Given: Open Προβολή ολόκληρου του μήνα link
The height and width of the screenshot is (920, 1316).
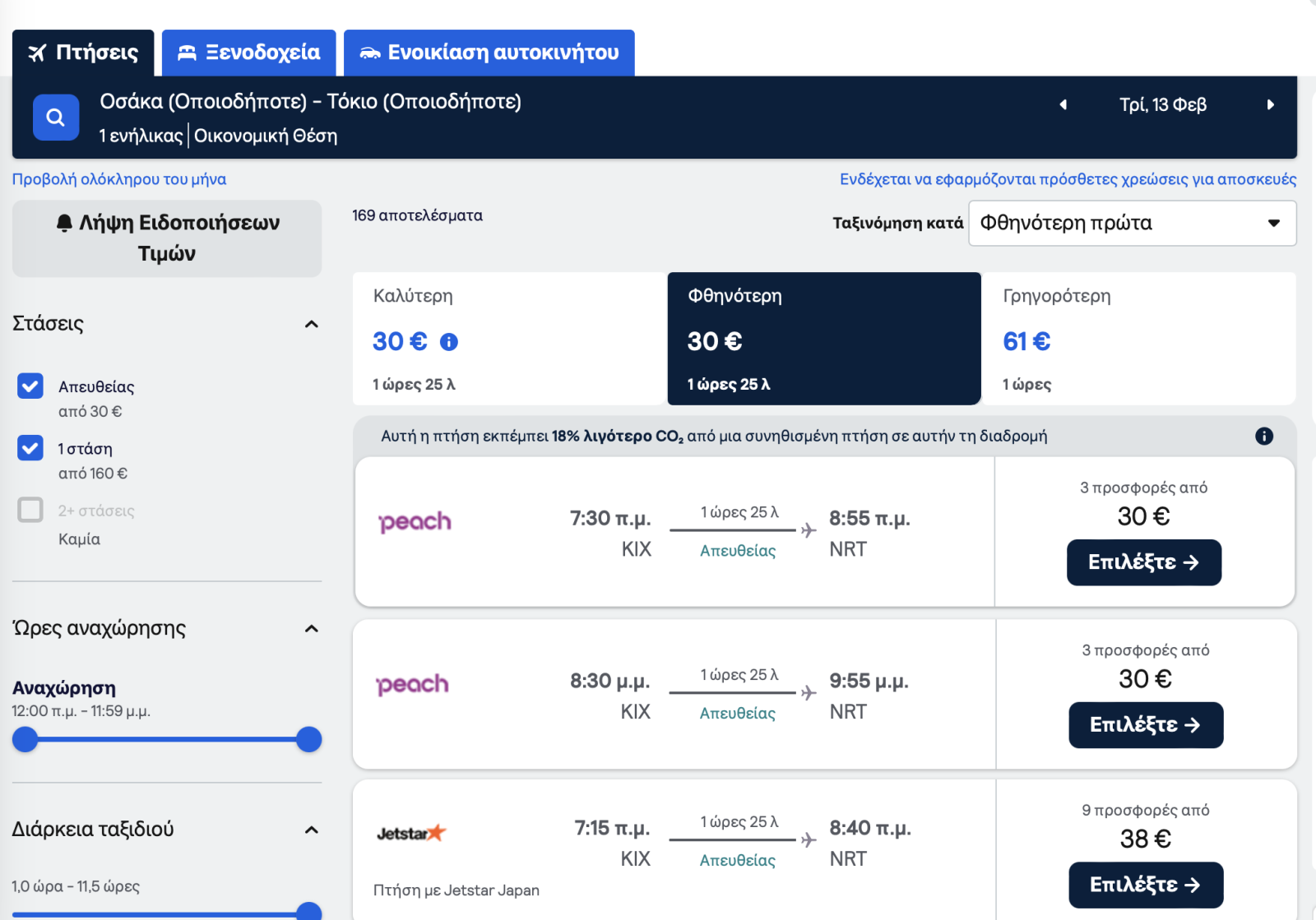Looking at the screenshot, I should (119, 179).
